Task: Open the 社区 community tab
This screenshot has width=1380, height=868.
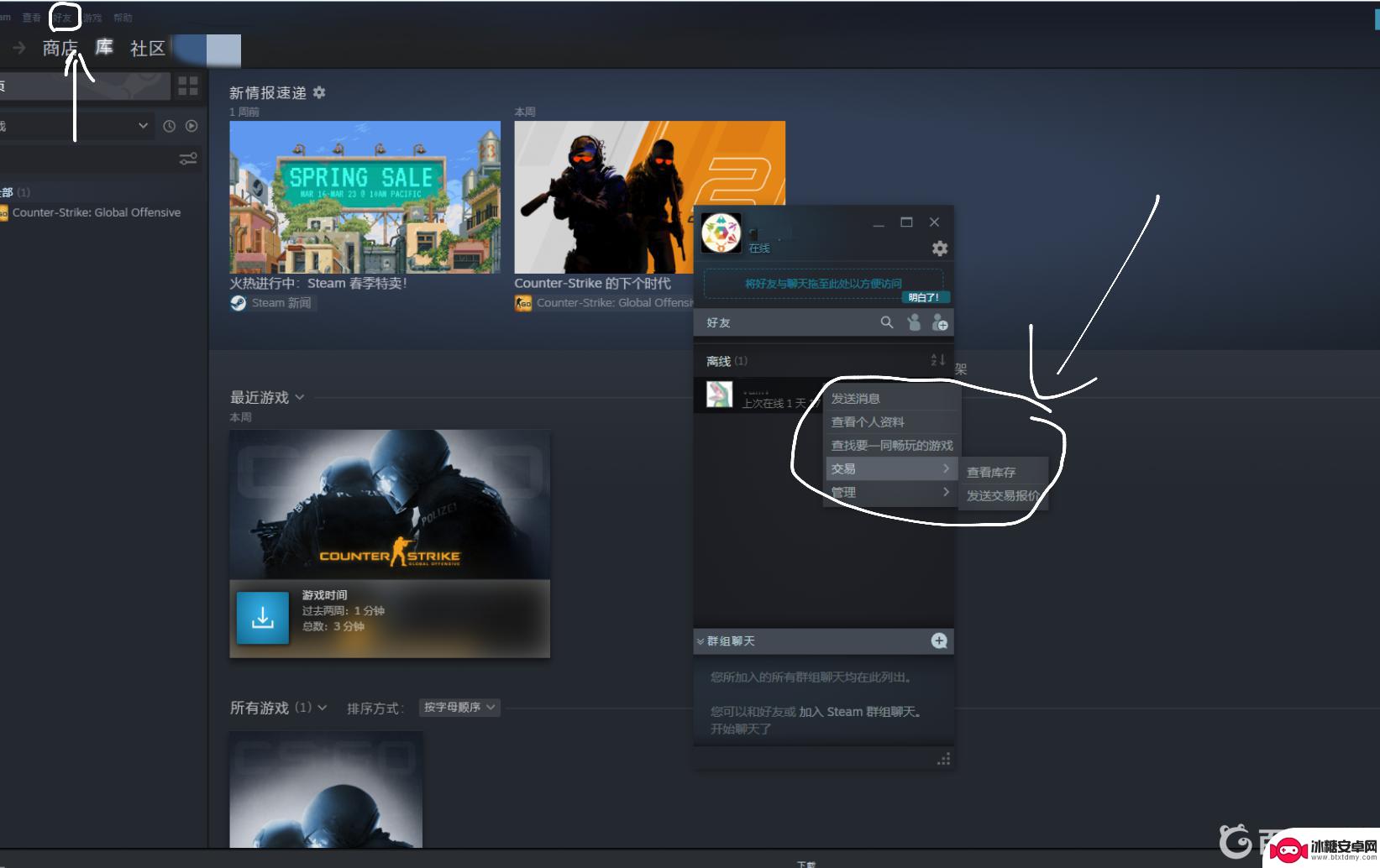Action: tap(148, 49)
